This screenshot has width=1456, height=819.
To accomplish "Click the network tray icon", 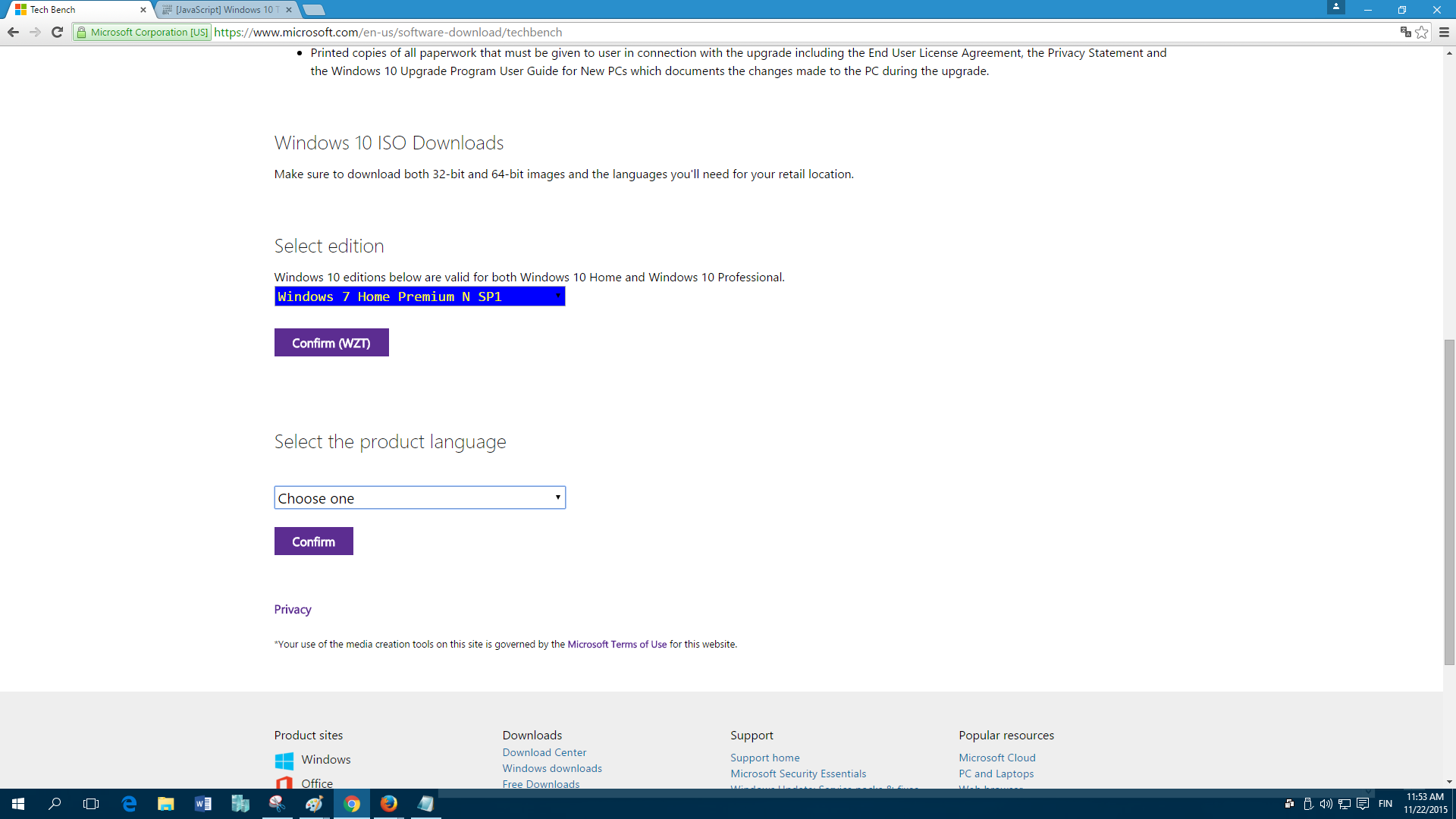I will (1344, 804).
